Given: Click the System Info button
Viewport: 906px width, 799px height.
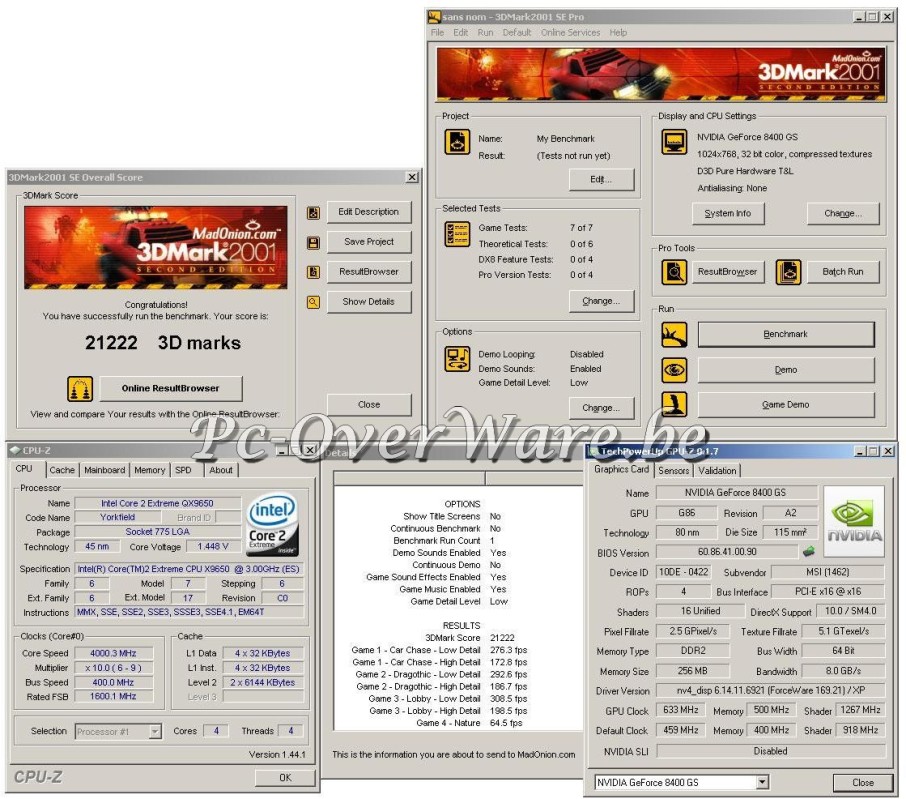Looking at the screenshot, I should (x=728, y=214).
